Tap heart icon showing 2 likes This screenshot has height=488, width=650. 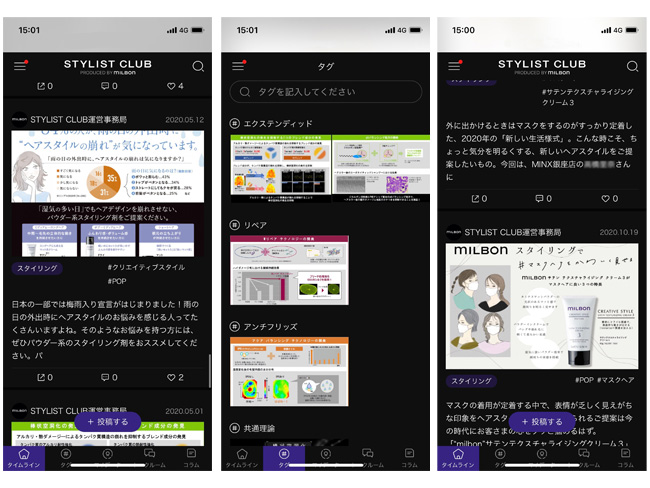point(171,377)
